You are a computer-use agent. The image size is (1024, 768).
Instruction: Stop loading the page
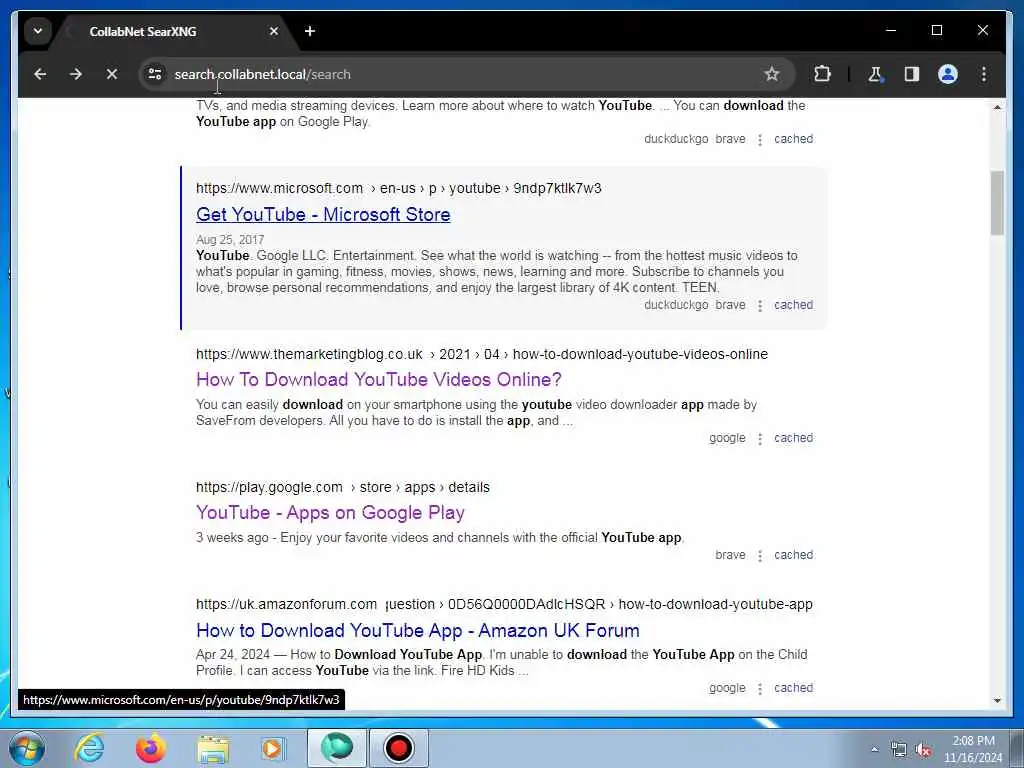112,74
